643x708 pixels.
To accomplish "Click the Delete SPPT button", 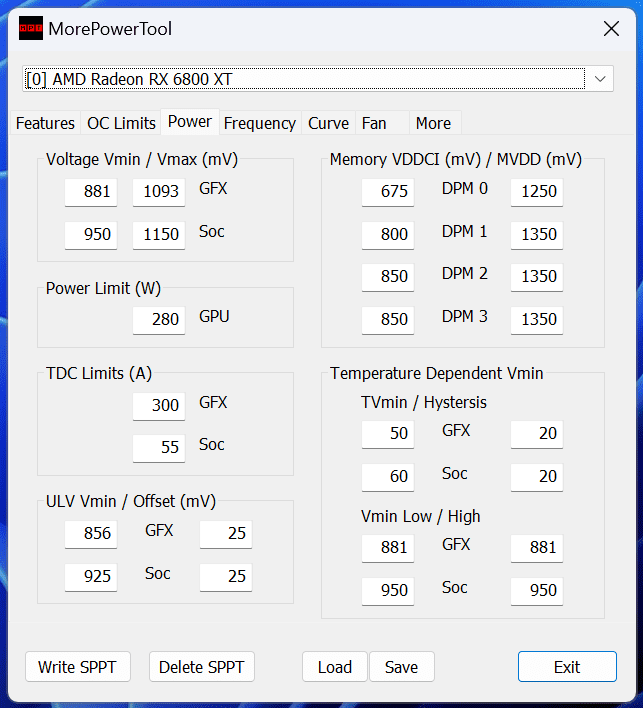I will tap(202, 667).
